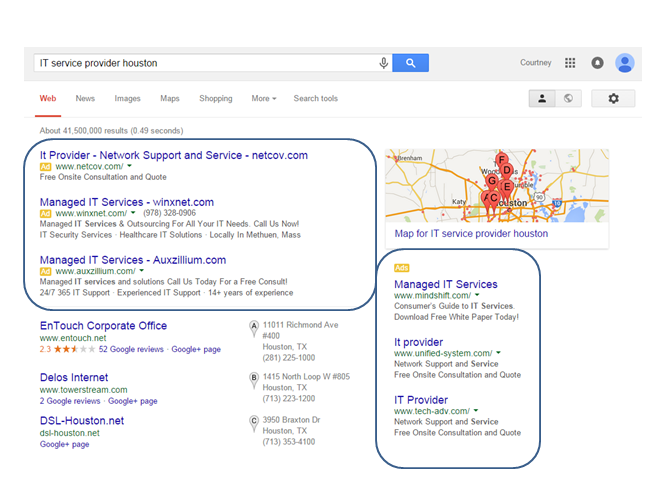Viewport: 668px width, 493px height.
Task: Expand dropdown arrow next to www.unified-system.com
Action: [498, 353]
